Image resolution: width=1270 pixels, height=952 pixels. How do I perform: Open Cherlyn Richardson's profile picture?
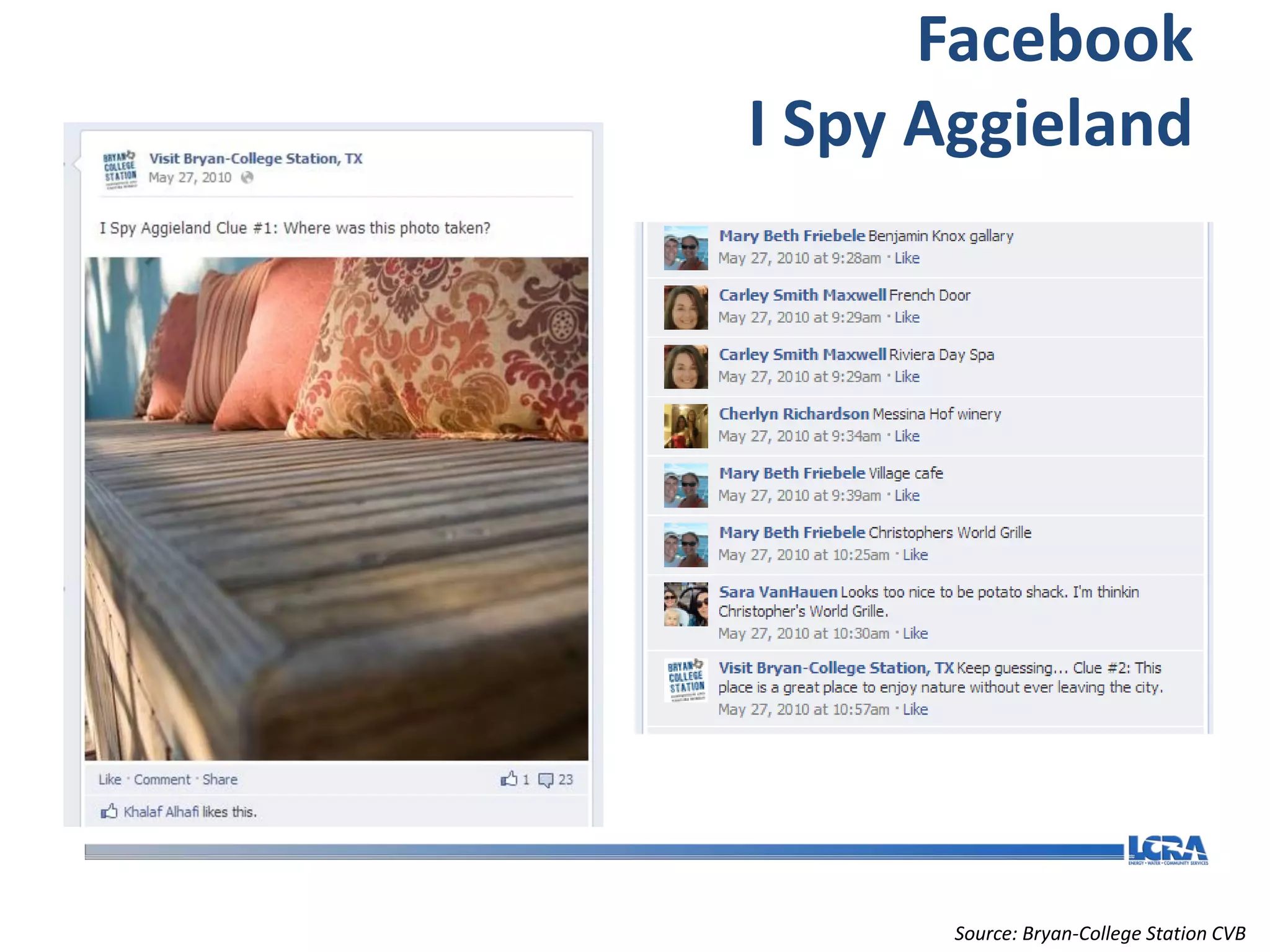[x=685, y=426]
